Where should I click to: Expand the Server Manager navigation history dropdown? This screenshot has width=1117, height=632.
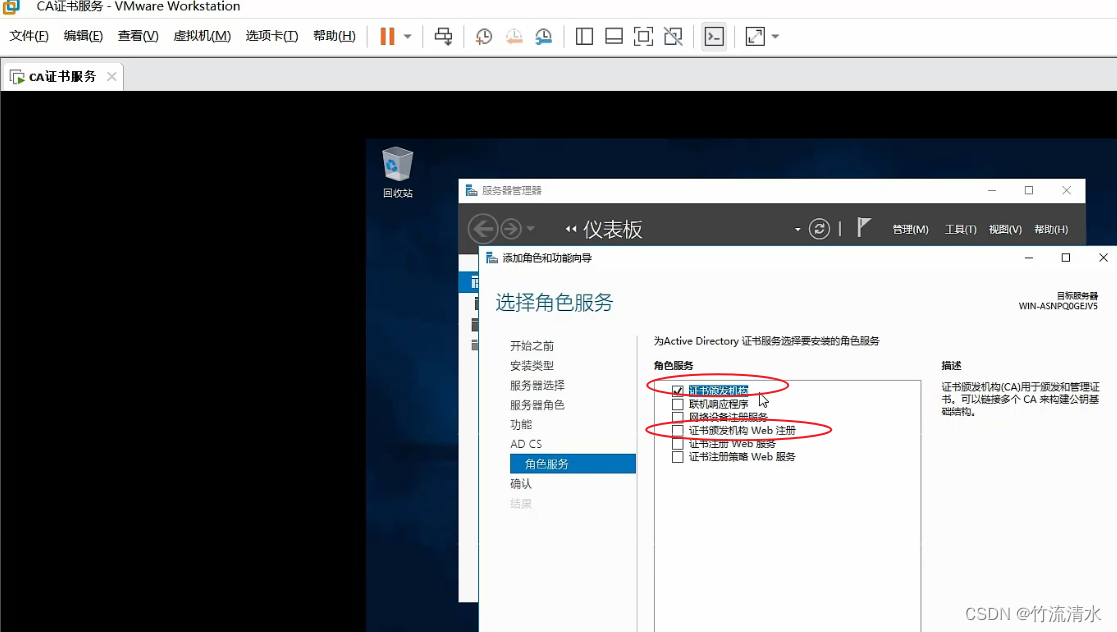[x=530, y=229]
